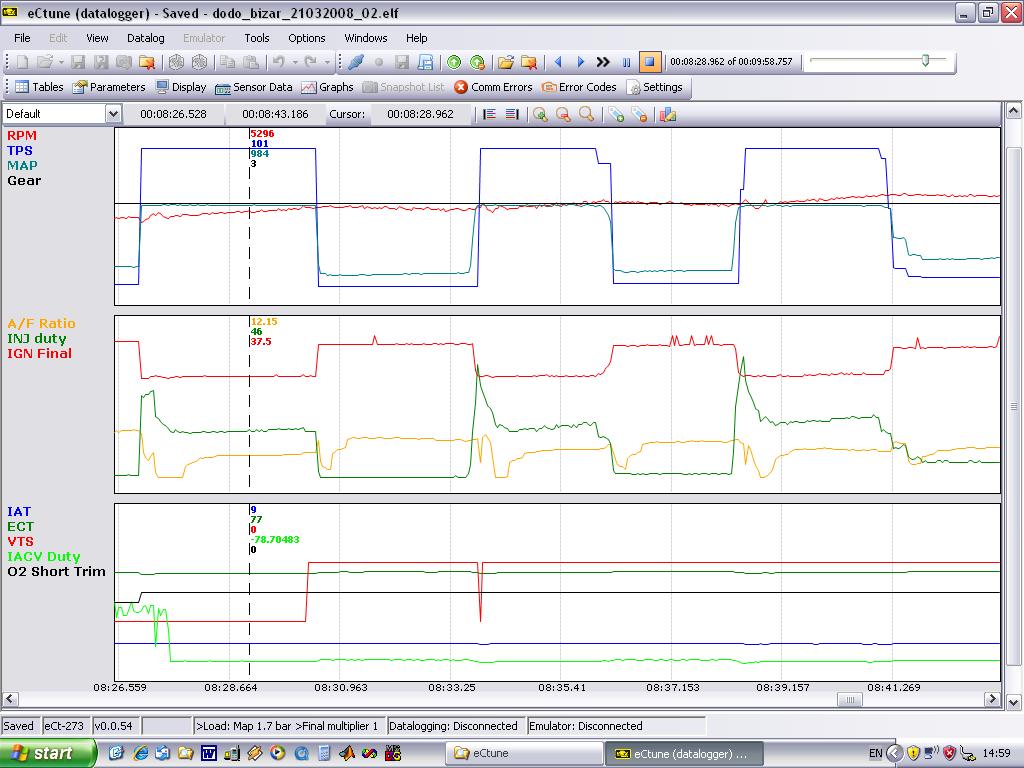Click the O2 Short Trim legend label
This screenshot has height=768, width=1024.
click(x=56, y=571)
